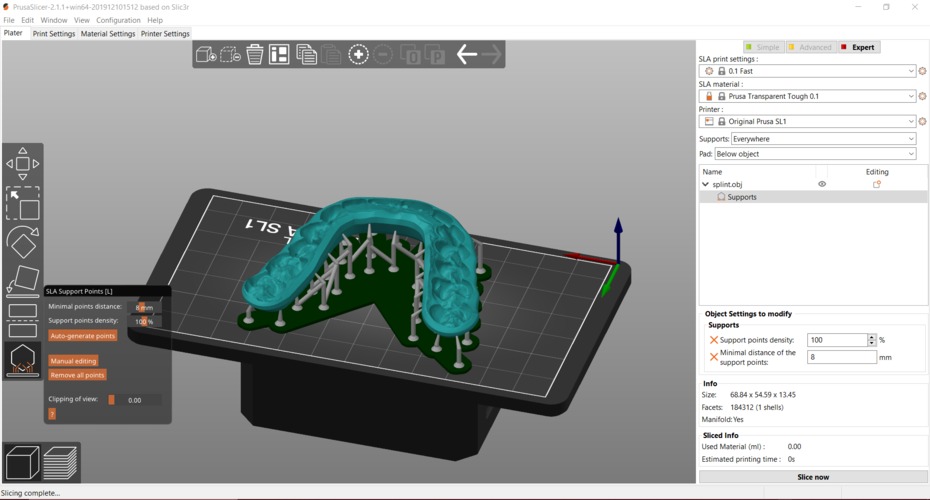The image size is (930, 500).
Task: Open Pad dropdown showing Below object
Action: click(x=815, y=154)
